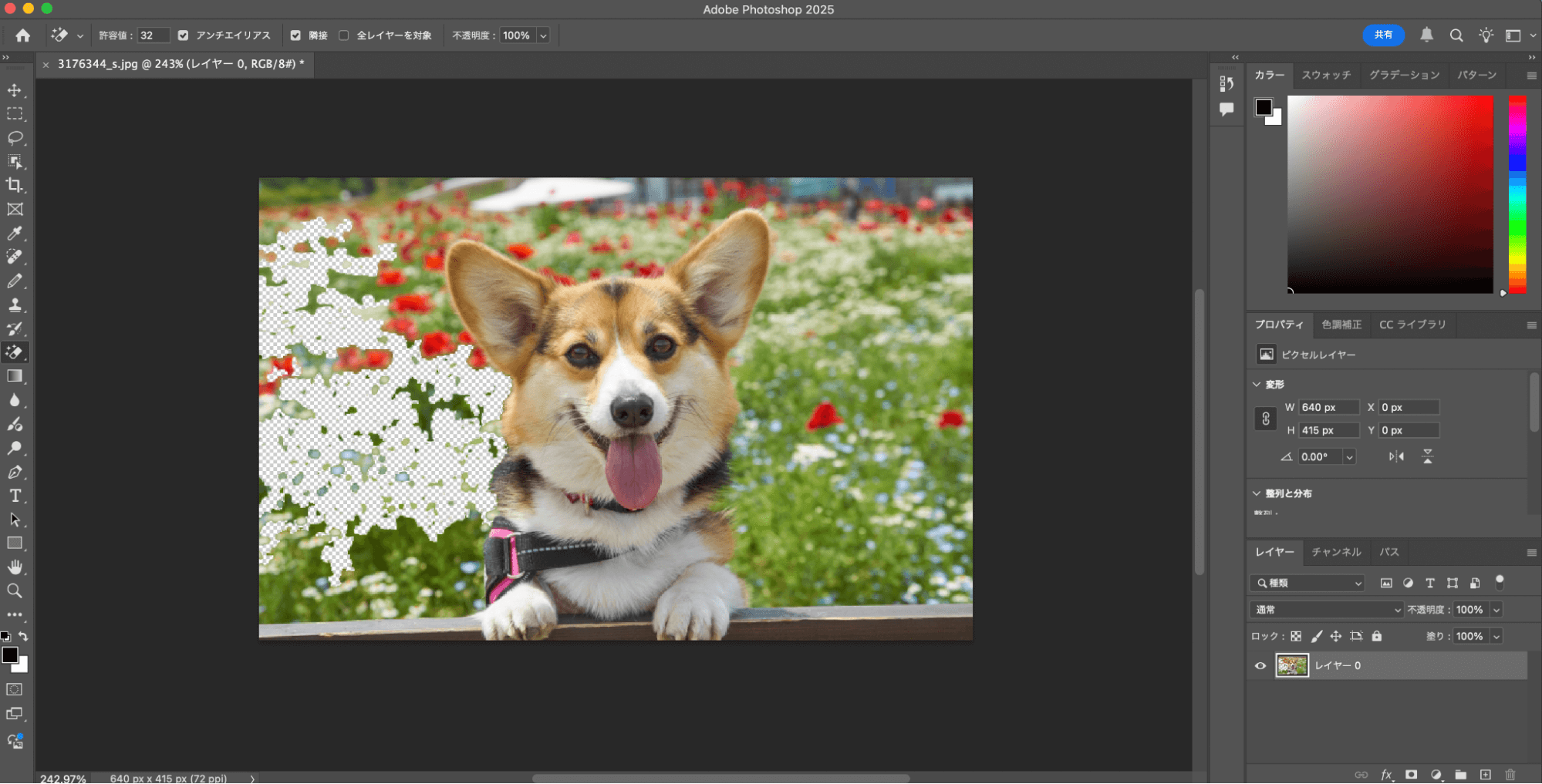Screen dimensions: 1542x784
Task: Switch to グラデーション tab
Action: coord(1405,75)
